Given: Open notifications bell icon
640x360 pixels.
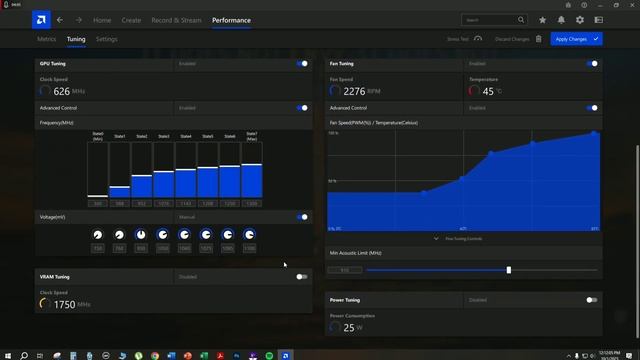Looking at the screenshot, I should 561,20.
